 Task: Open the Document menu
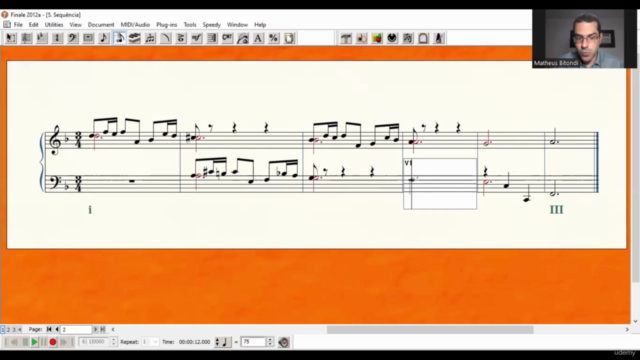click(101, 24)
